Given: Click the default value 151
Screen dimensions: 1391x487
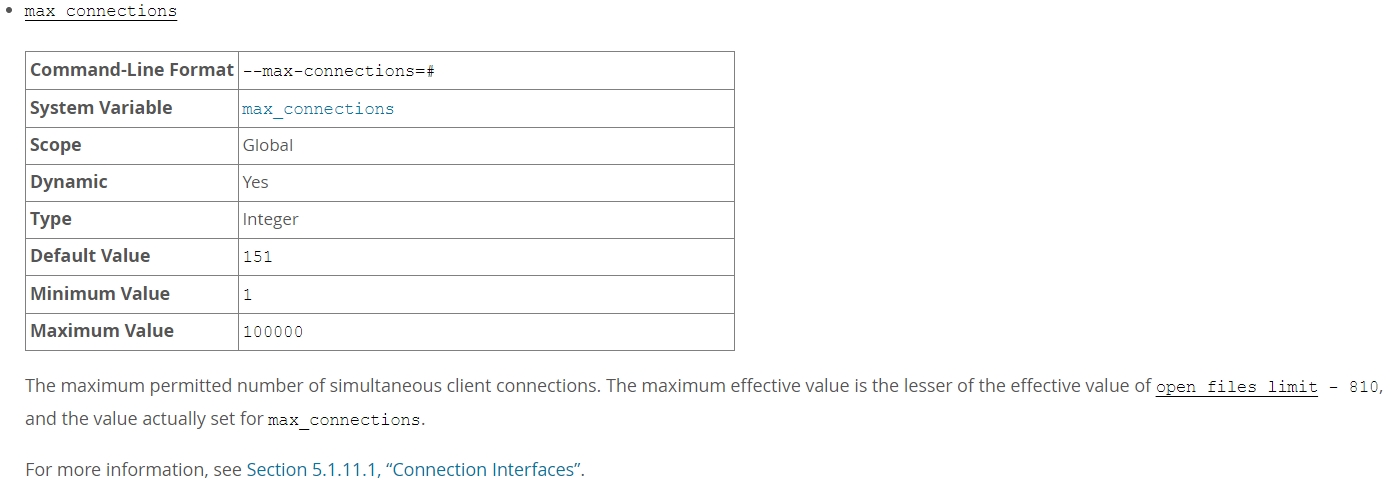Looking at the screenshot, I should (257, 257).
